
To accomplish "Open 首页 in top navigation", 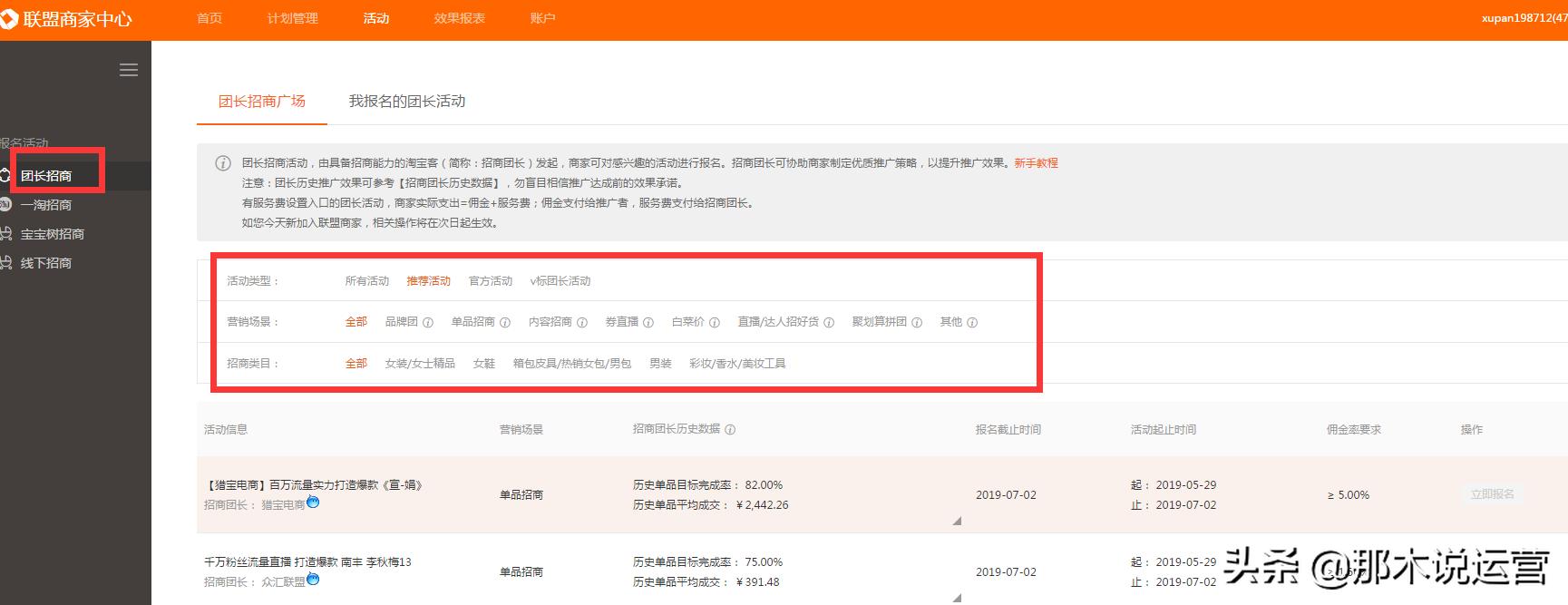I will (x=209, y=18).
